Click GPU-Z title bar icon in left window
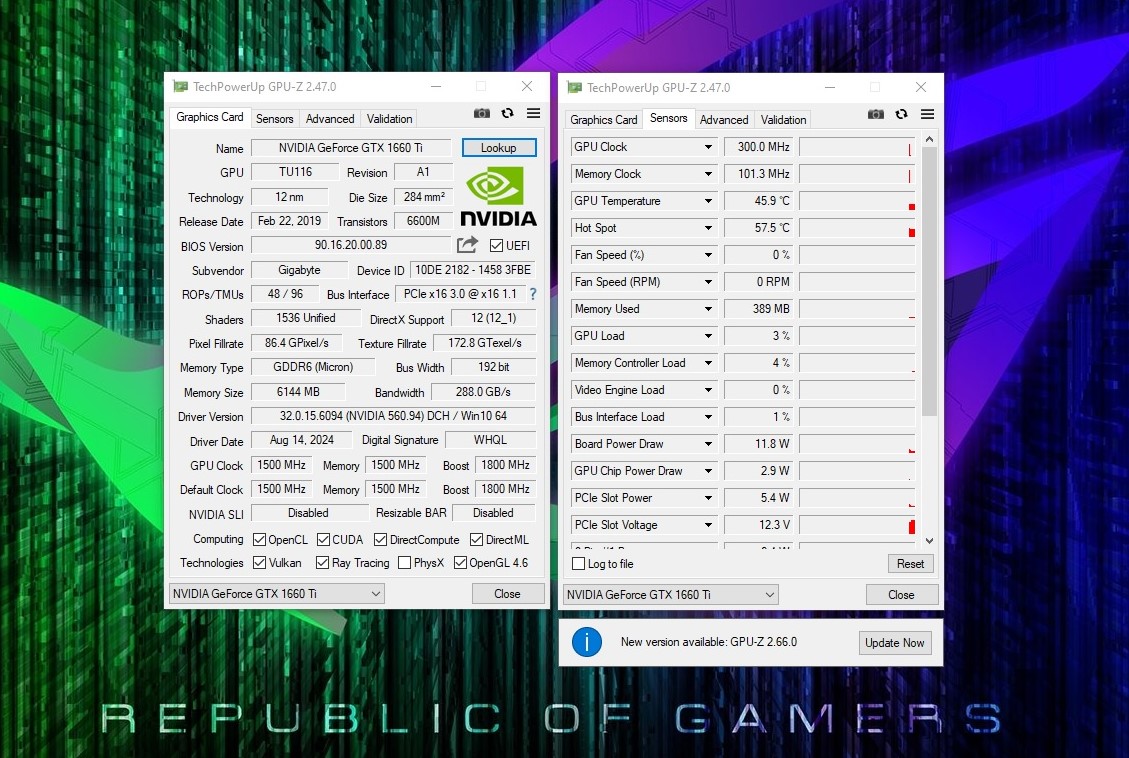The height and width of the screenshot is (758, 1129). click(x=180, y=86)
